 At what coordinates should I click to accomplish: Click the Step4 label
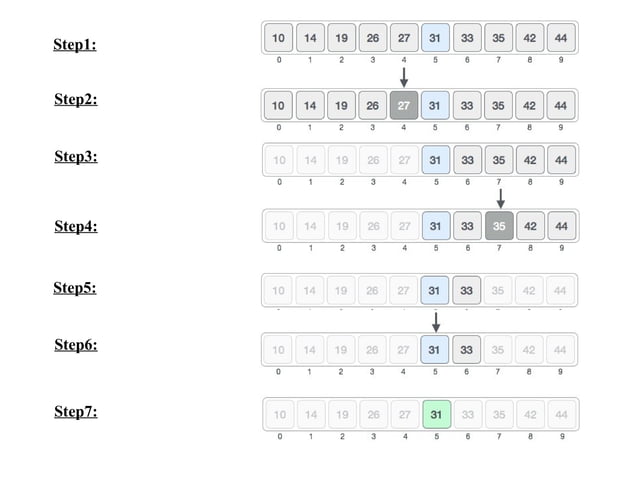(x=76, y=226)
